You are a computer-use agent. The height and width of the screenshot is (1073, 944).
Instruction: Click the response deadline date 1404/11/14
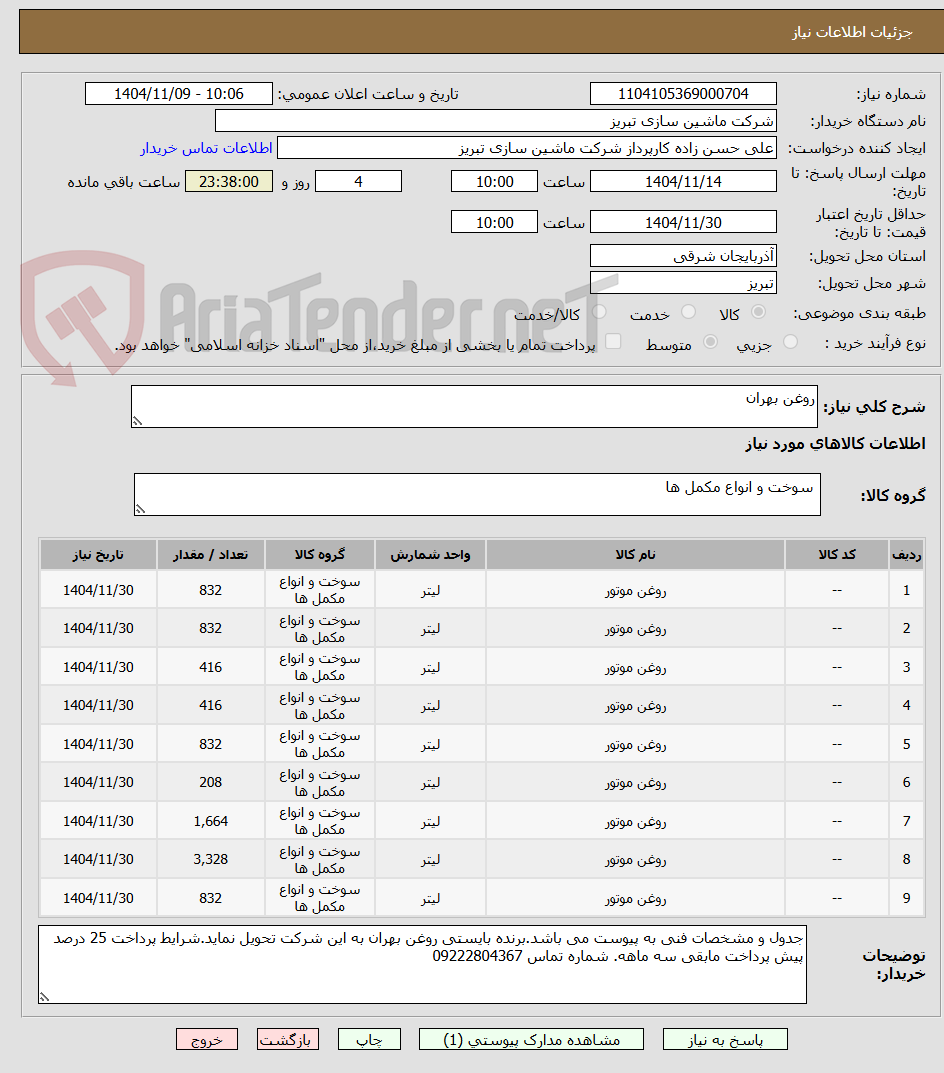[x=683, y=181]
